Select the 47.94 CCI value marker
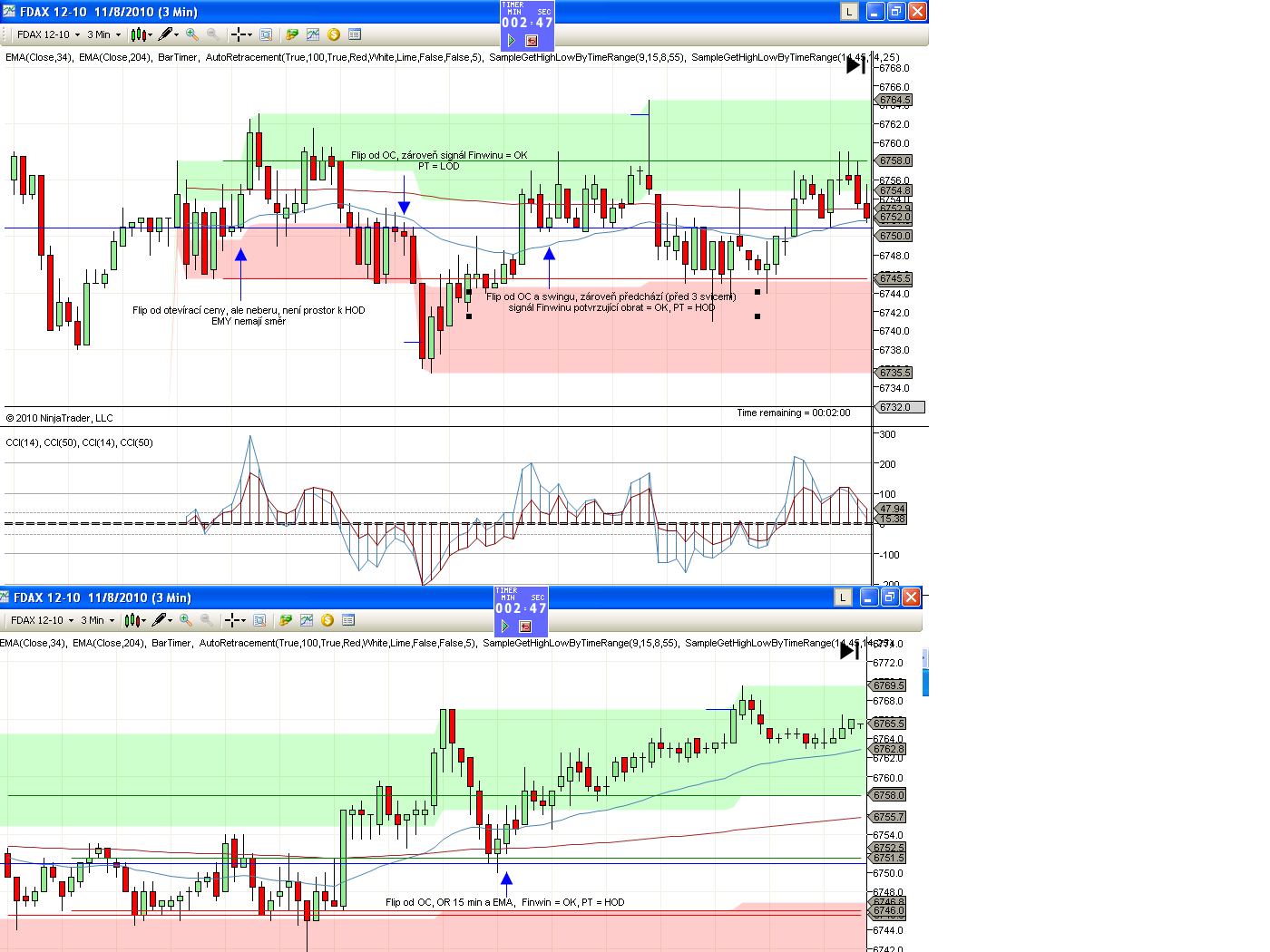 pos(892,509)
